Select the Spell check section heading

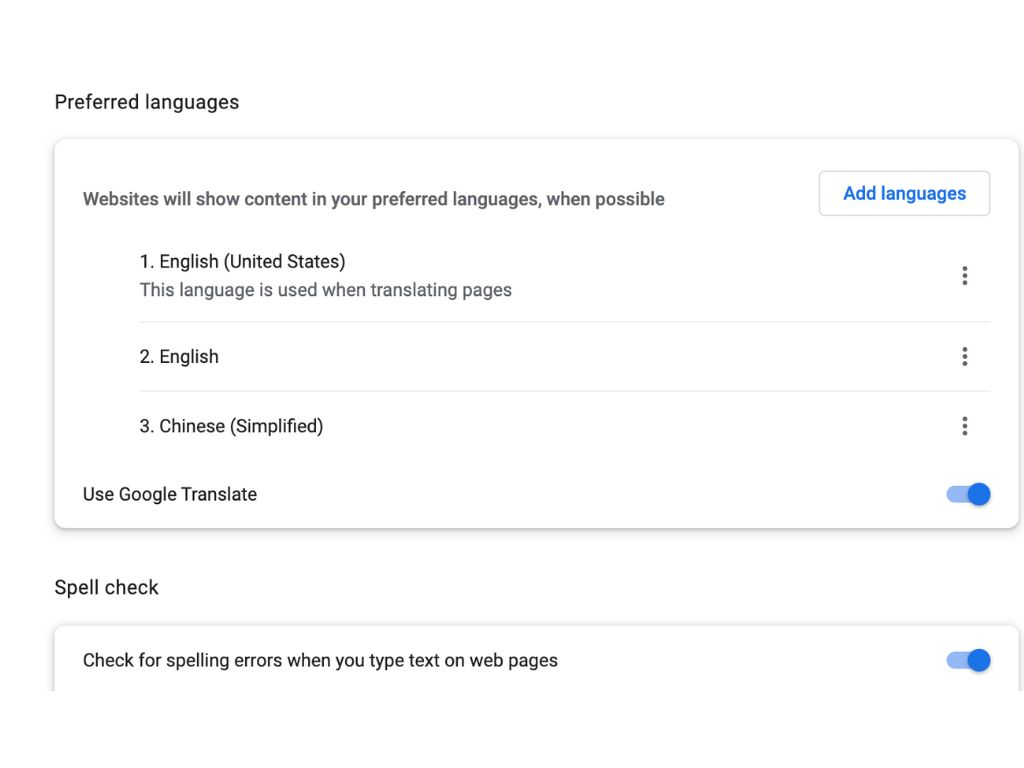(106, 588)
